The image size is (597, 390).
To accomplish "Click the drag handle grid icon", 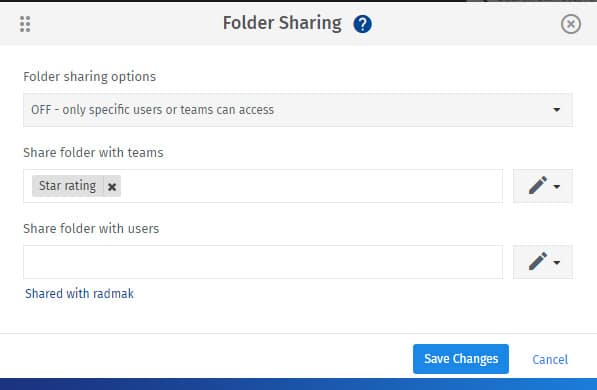I will point(25,24).
